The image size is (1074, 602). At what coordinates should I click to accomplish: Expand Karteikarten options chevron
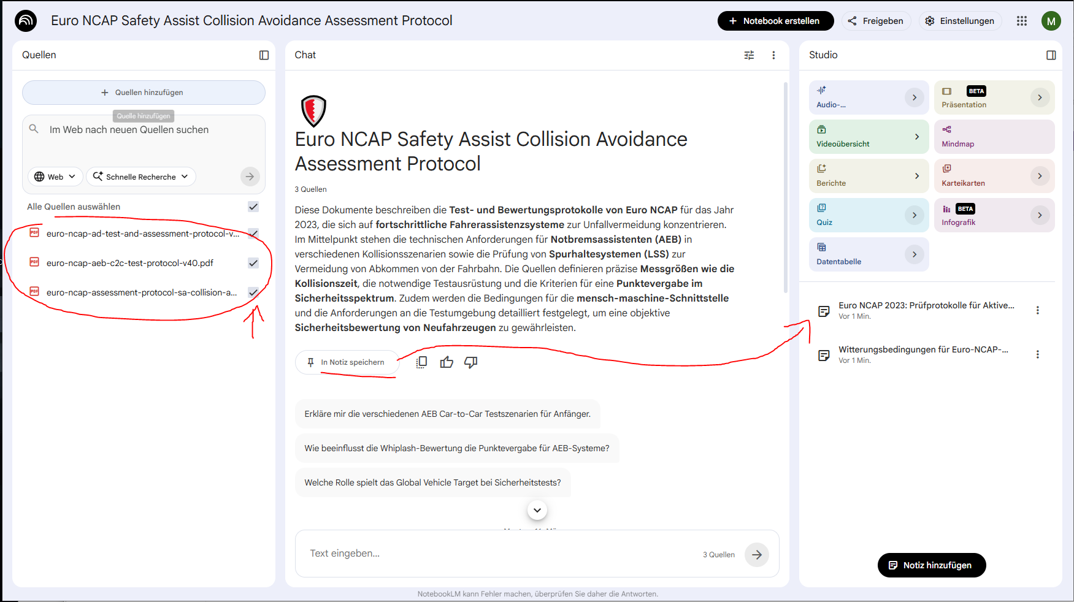click(1039, 176)
